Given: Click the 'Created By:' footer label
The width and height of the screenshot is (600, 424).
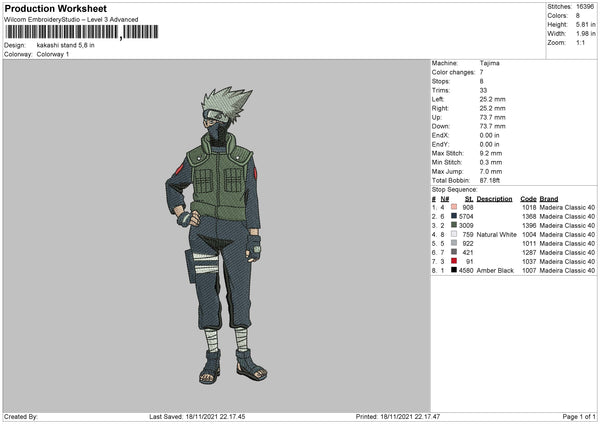Looking at the screenshot, I should point(21,416).
